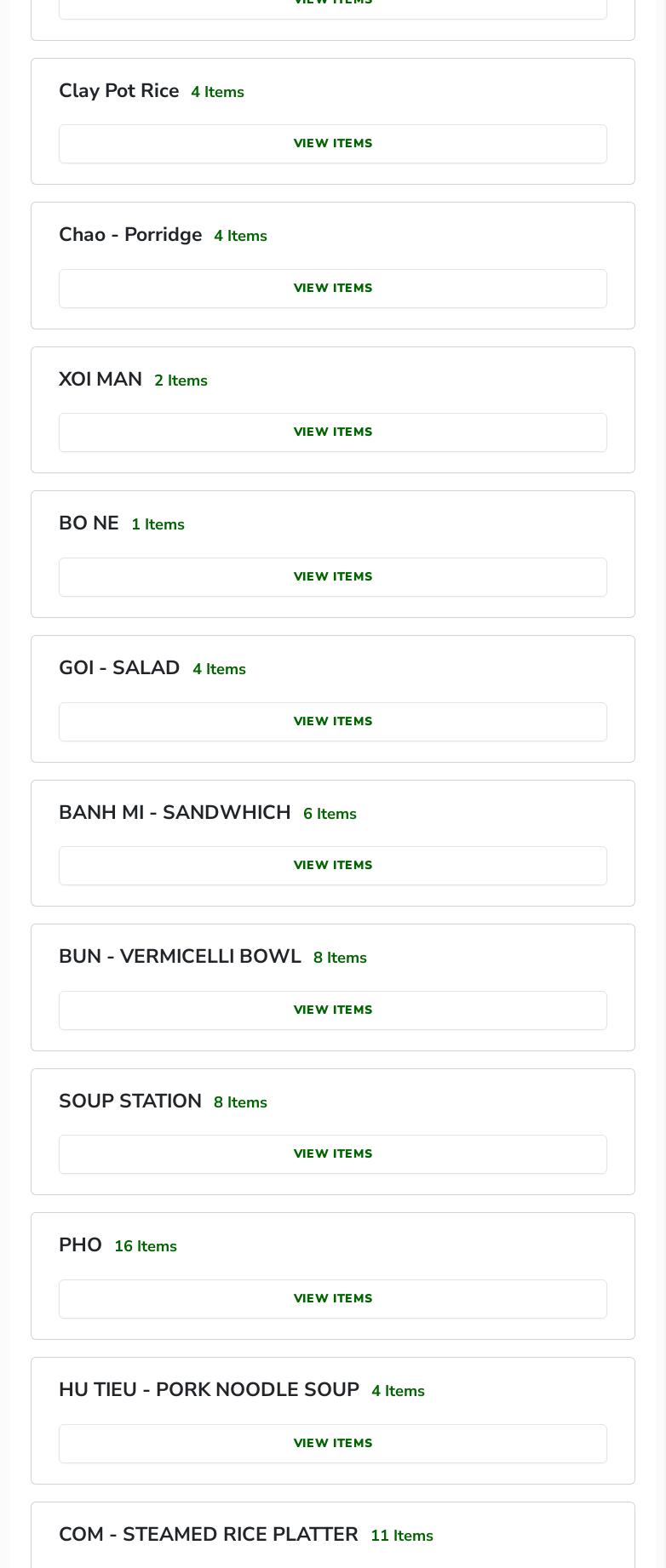Show SOUP STATION items via View Items
666x1568 pixels.
click(x=332, y=1154)
